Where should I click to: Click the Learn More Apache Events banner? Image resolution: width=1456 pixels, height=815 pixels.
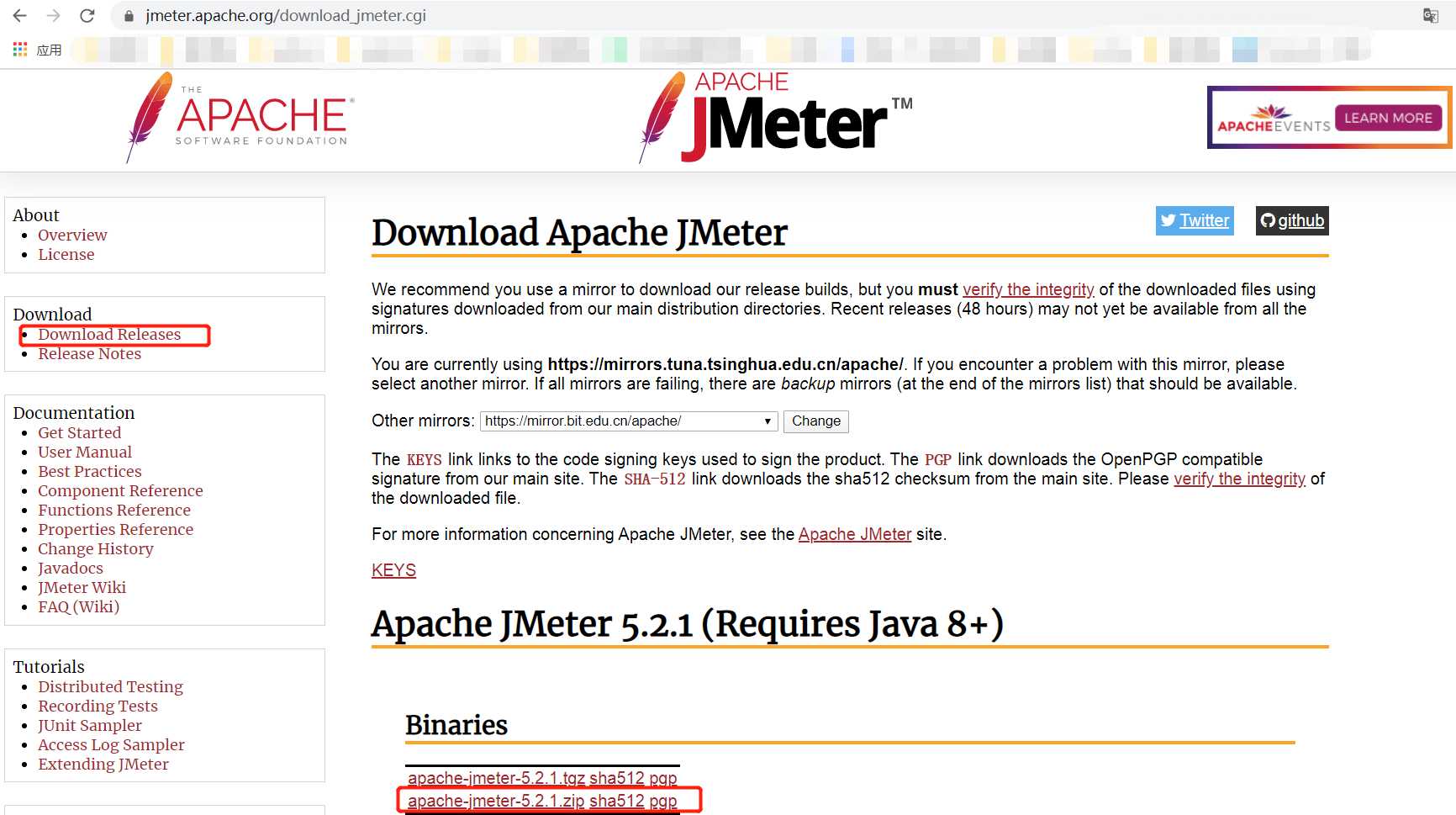click(x=1329, y=118)
